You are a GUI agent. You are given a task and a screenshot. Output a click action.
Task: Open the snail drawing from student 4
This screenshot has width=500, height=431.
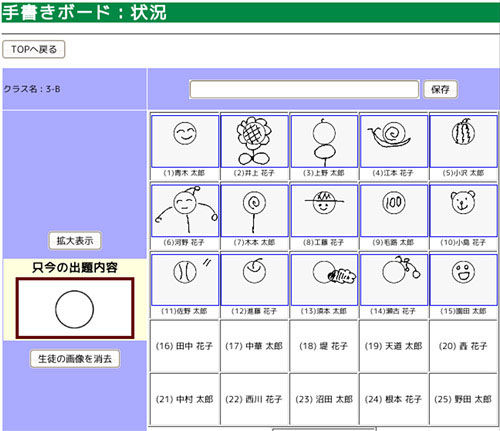pyautogui.click(x=394, y=141)
